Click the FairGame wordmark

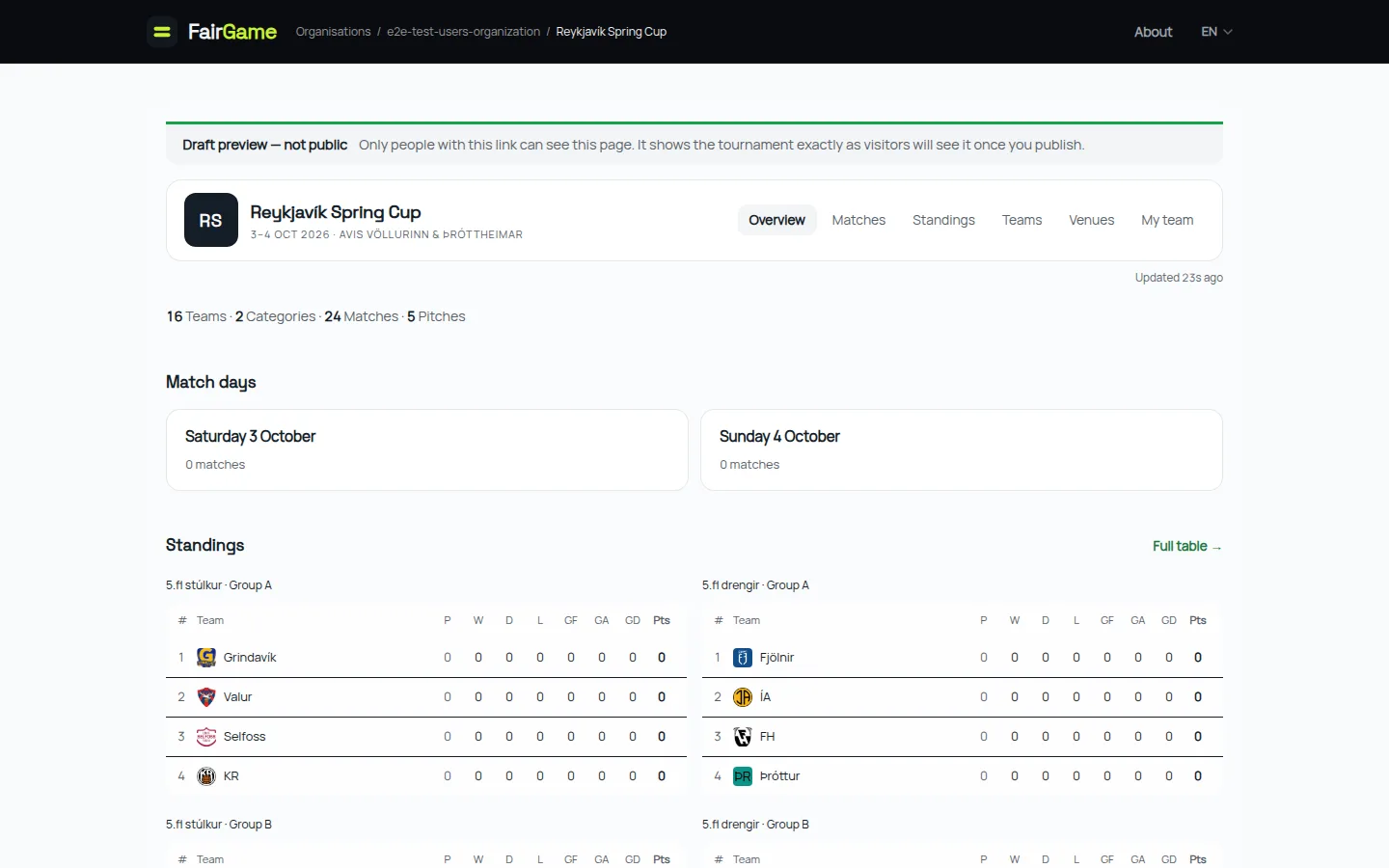[232, 32]
